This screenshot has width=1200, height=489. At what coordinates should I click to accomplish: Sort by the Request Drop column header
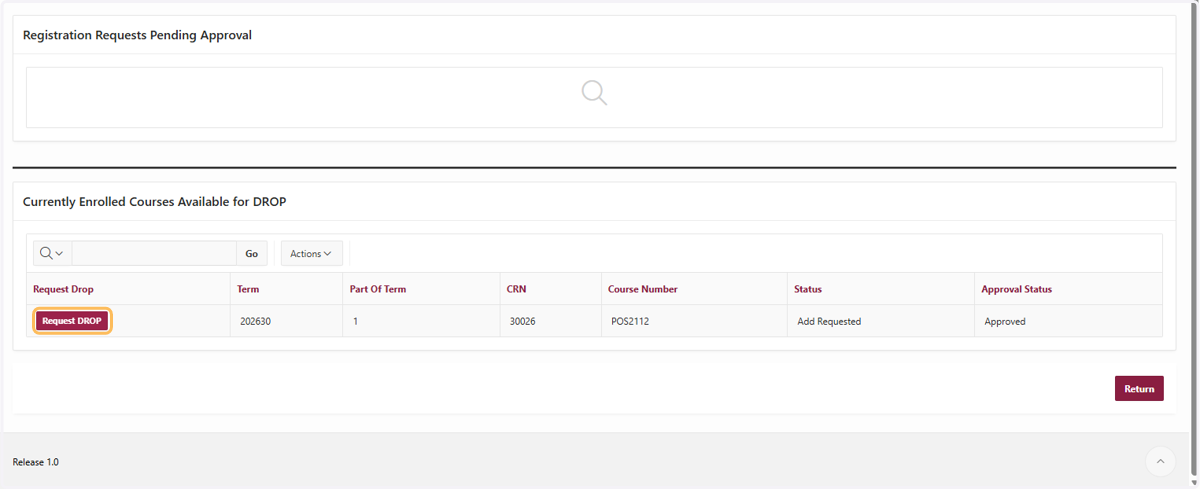(63, 289)
